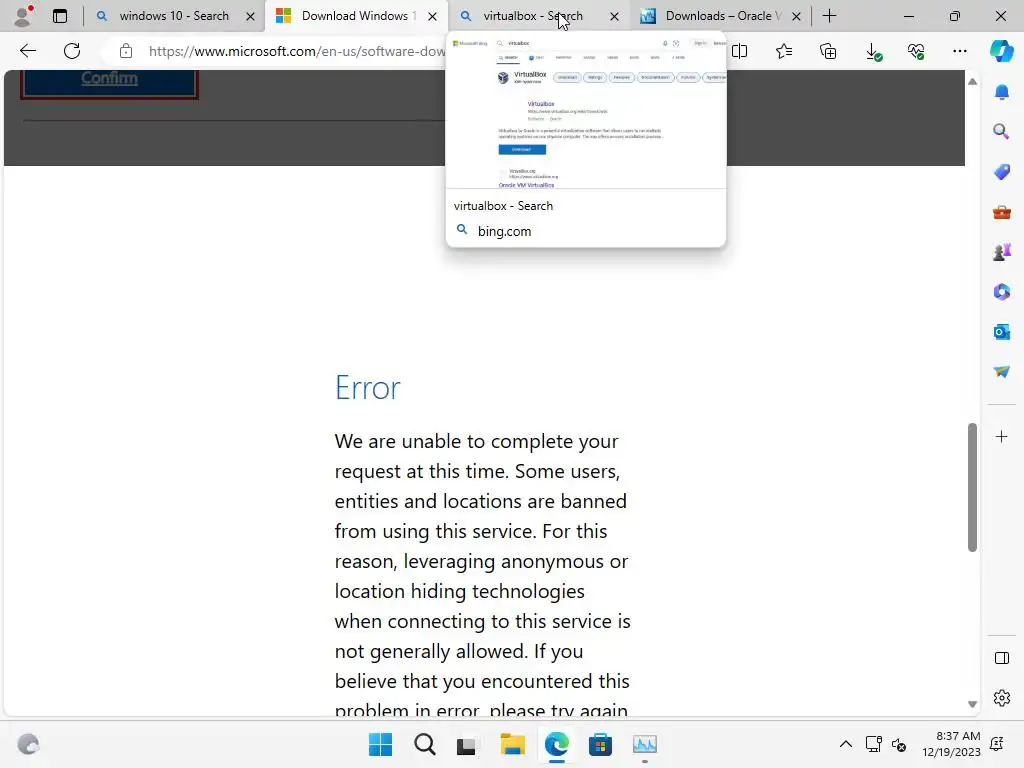Screen dimensions: 1024x768
Task: Open sidebar settings gear
Action: point(1001,698)
